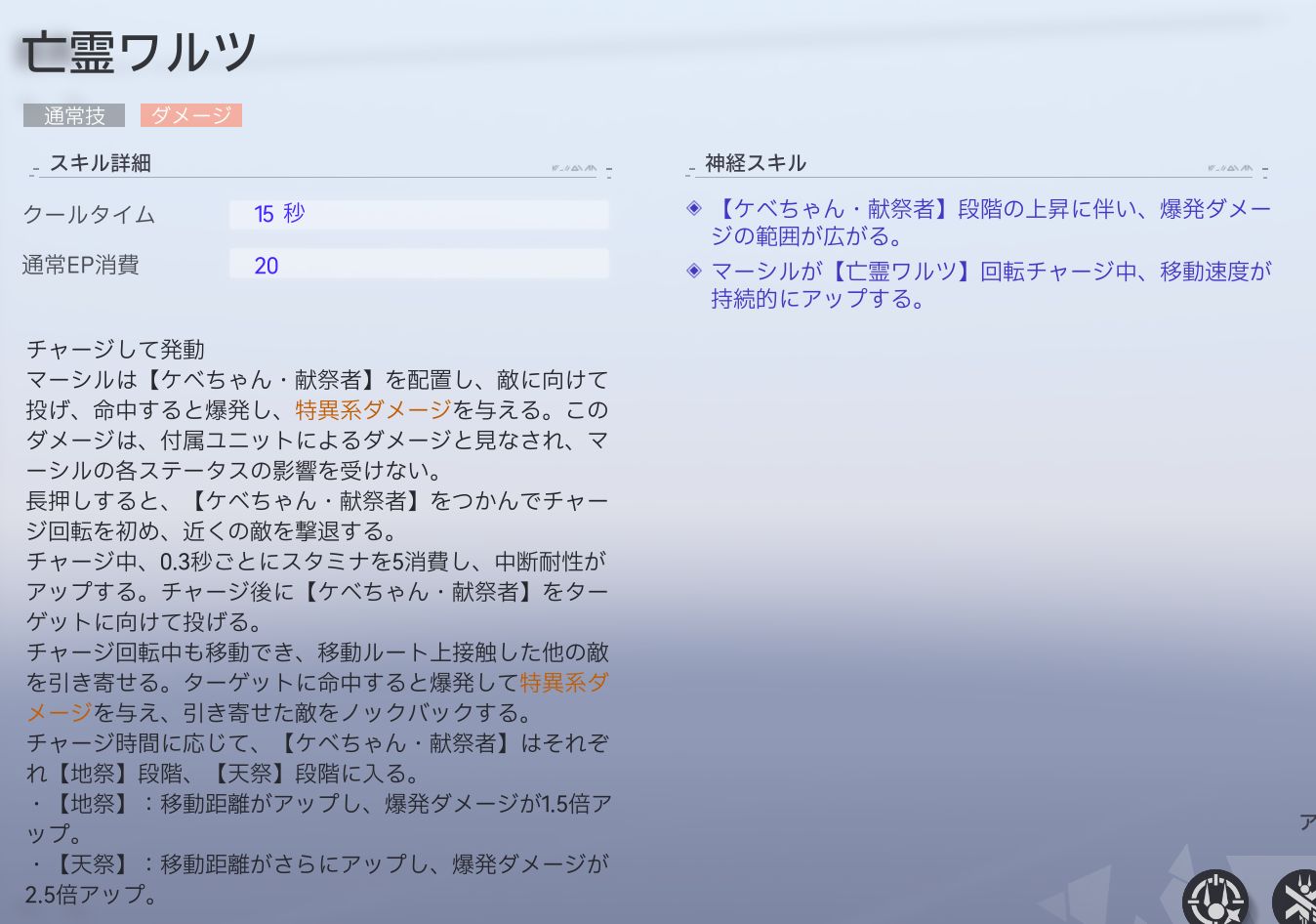Click the クールタイム label
Image resolution: width=1316 pixels, height=924 pixels.
click(89, 215)
